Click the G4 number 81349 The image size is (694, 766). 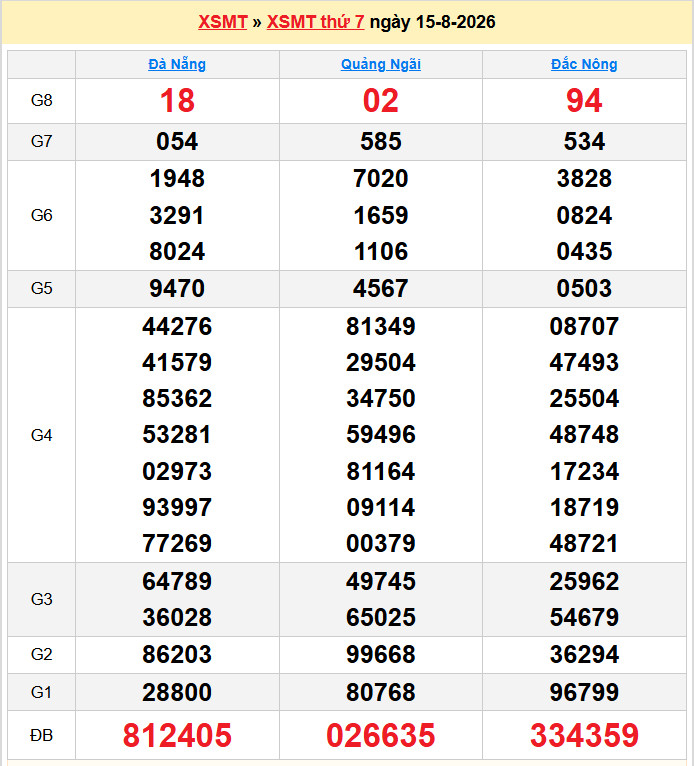pyautogui.click(x=381, y=326)
